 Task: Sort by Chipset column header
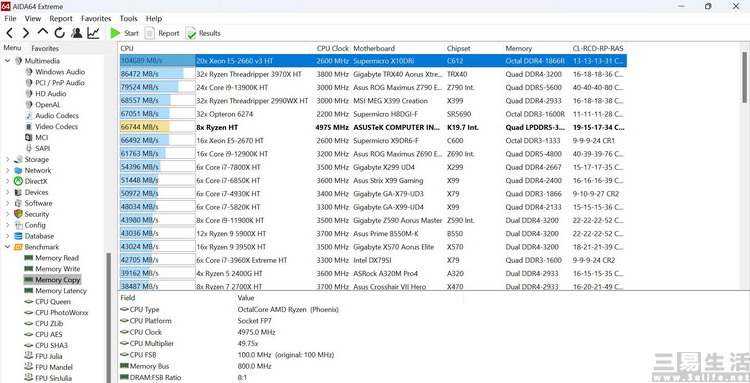pos(474,48)
